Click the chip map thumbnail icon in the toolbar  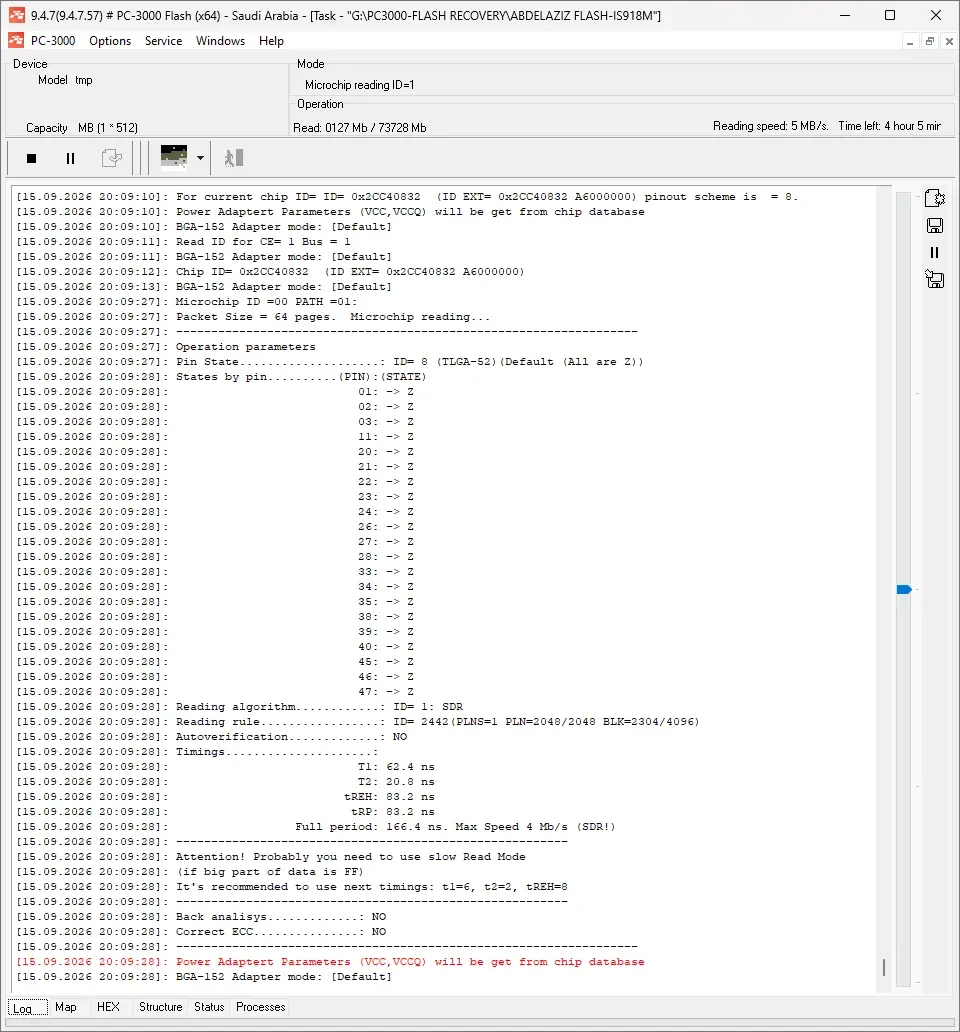[174, 158]
